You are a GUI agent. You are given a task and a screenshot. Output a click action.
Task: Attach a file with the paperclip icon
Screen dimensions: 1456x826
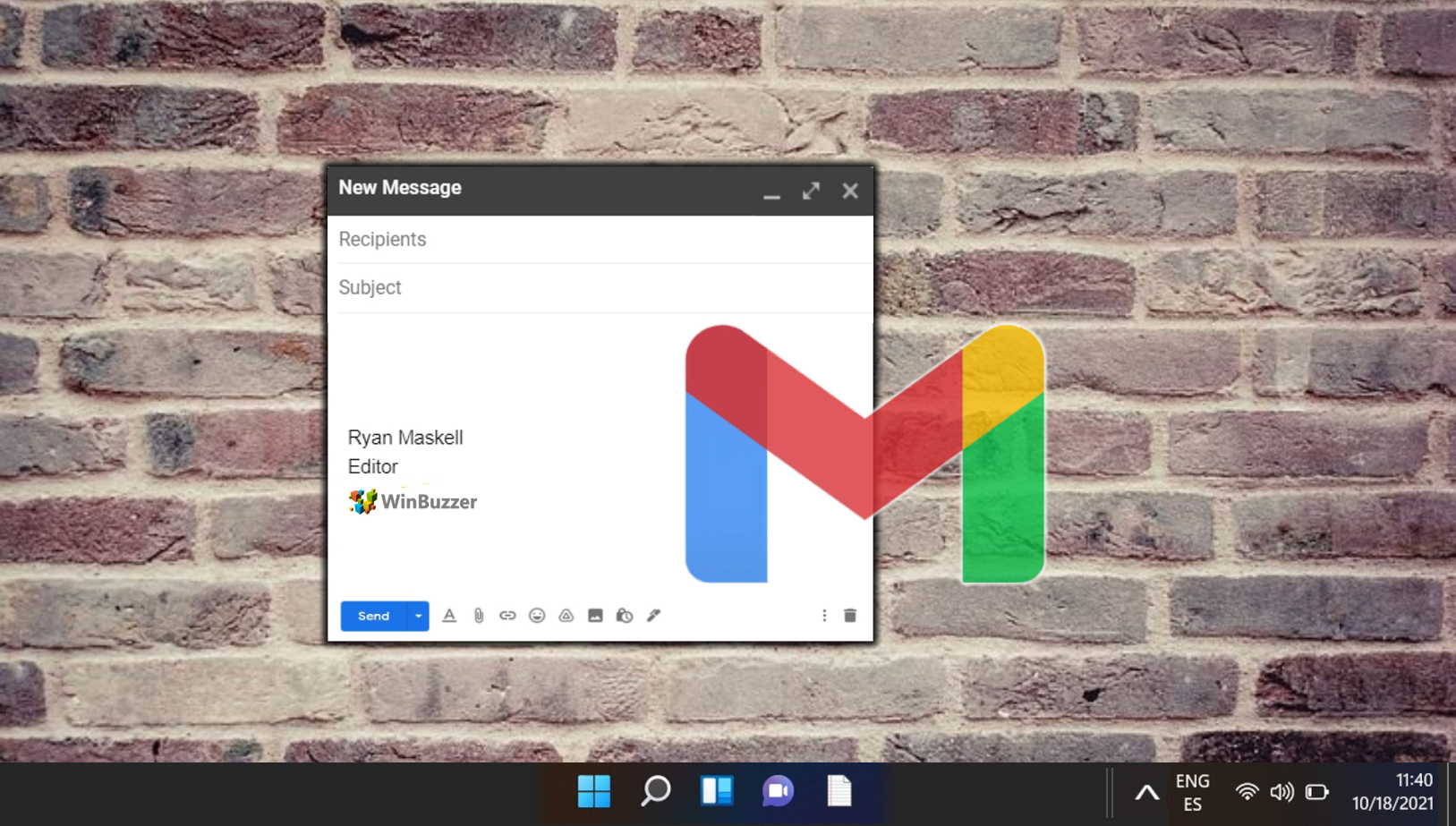478,616
